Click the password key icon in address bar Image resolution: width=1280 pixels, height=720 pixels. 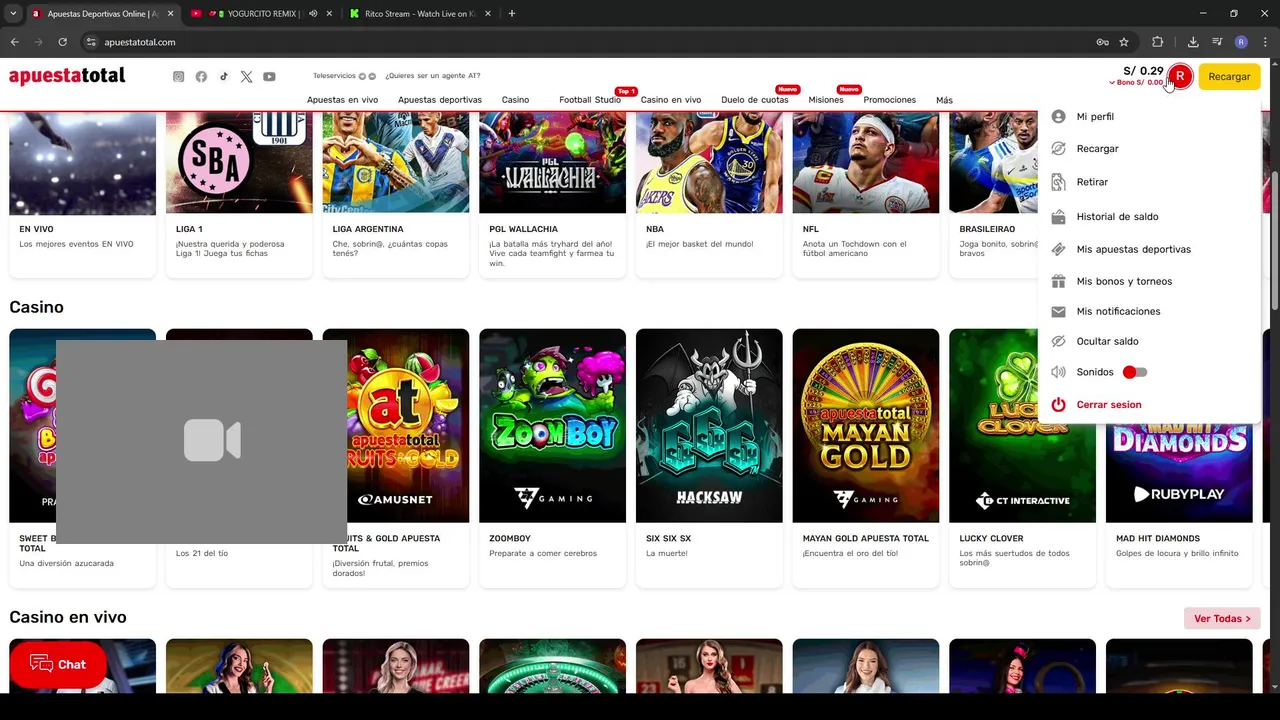(1102, 42)
